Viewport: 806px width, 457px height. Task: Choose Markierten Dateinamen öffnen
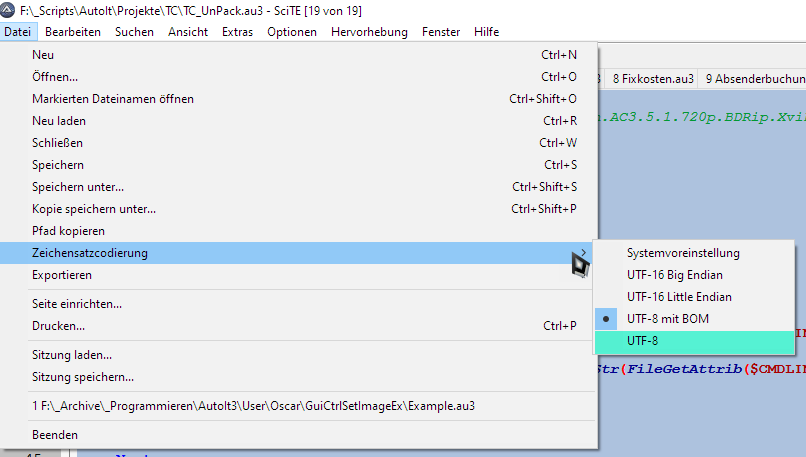113,99
